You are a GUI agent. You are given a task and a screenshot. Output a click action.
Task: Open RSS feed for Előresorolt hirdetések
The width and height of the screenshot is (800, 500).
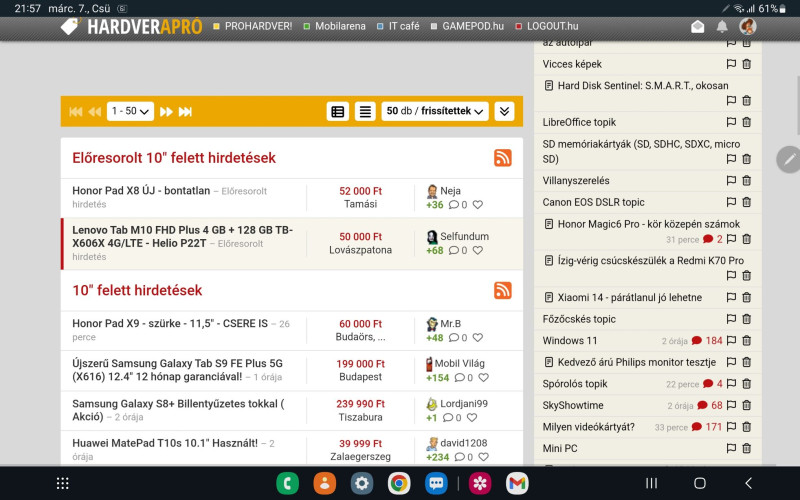503,158
